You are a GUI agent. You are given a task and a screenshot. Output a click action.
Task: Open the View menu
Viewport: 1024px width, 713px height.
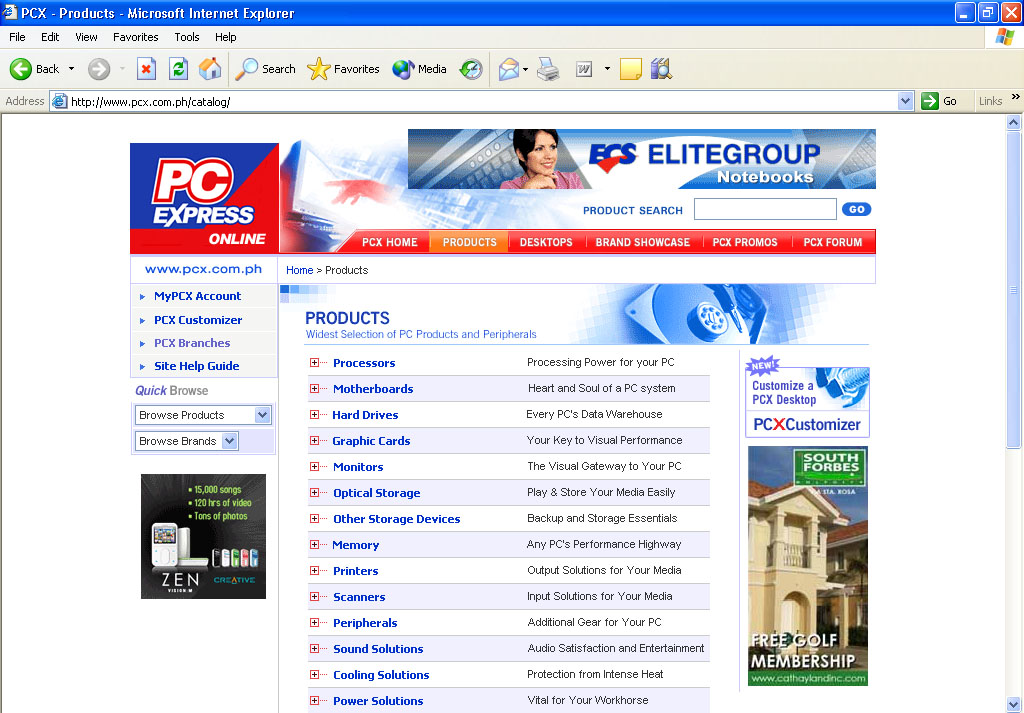point(86,37)
